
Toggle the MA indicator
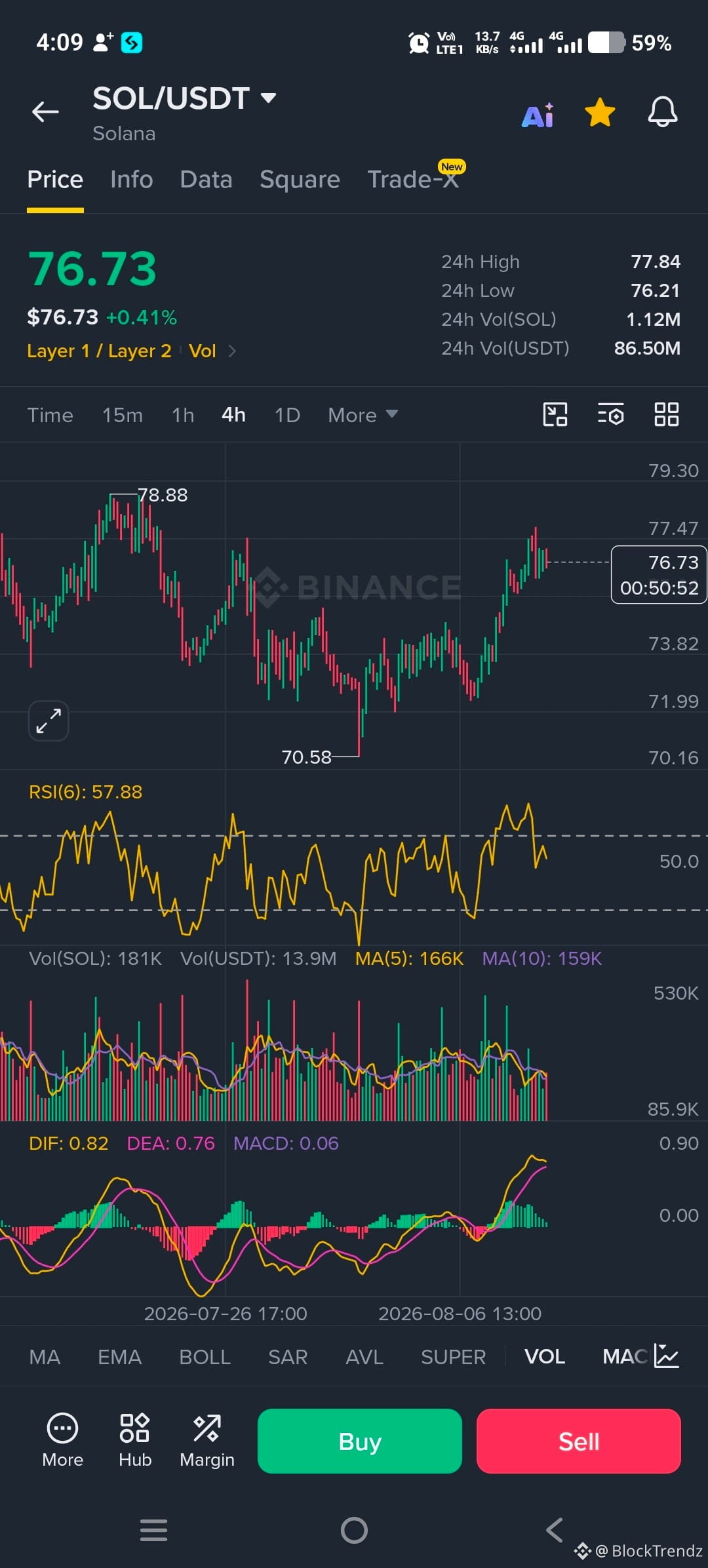(45, 1357)
